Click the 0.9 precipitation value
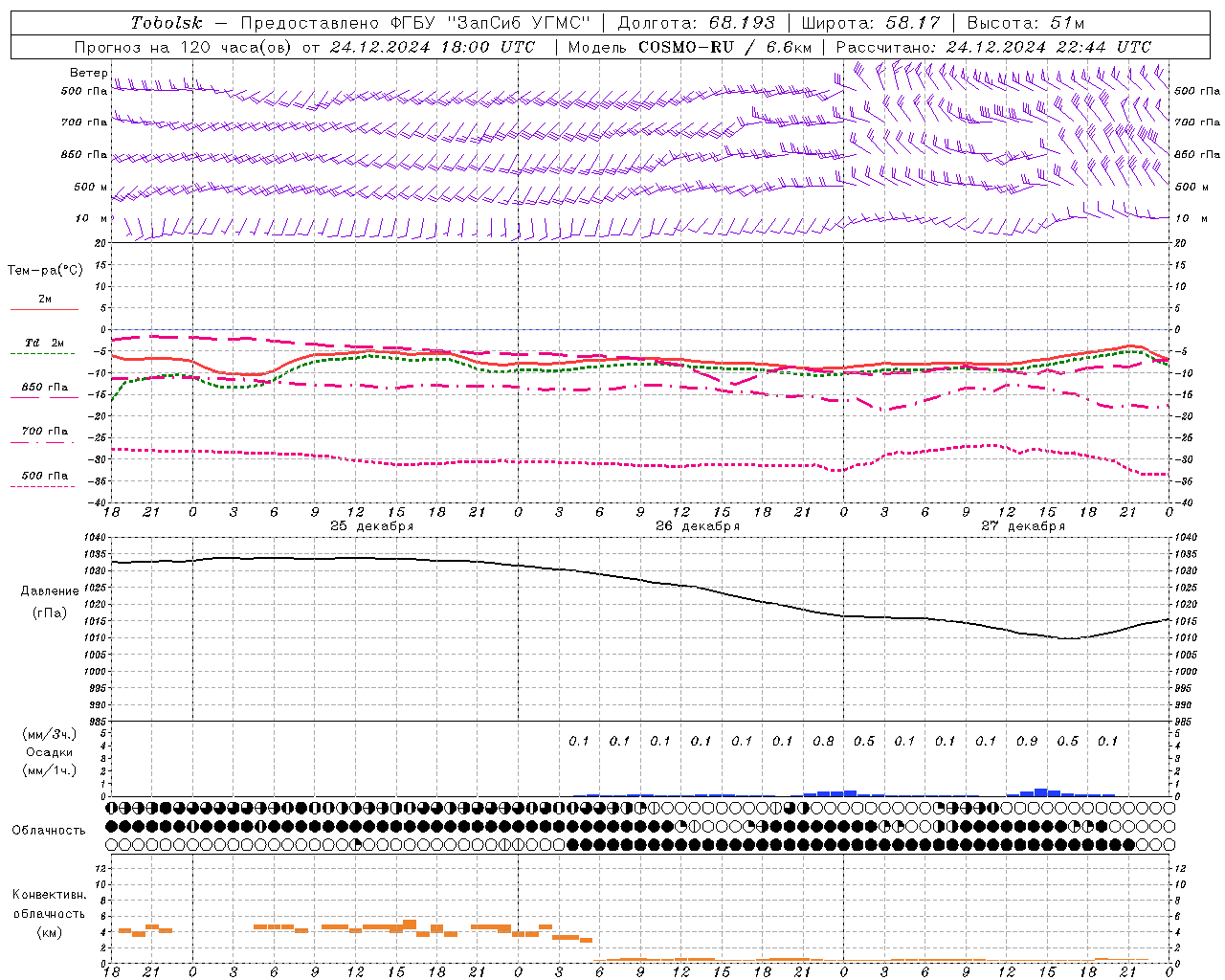This screenshot has width=1225, height=980. coord(1027,741)
